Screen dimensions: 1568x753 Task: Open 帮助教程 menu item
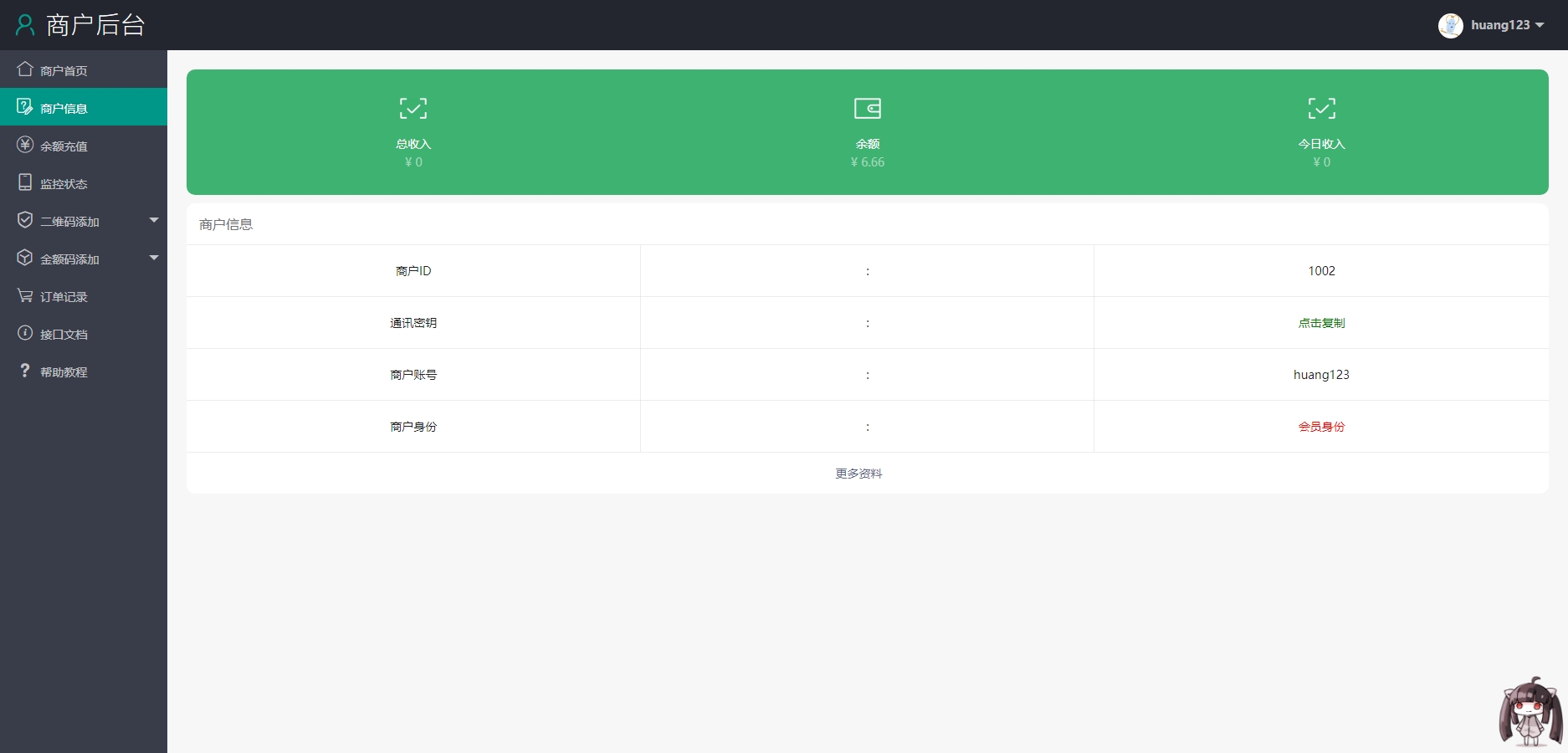click(84, 371)
